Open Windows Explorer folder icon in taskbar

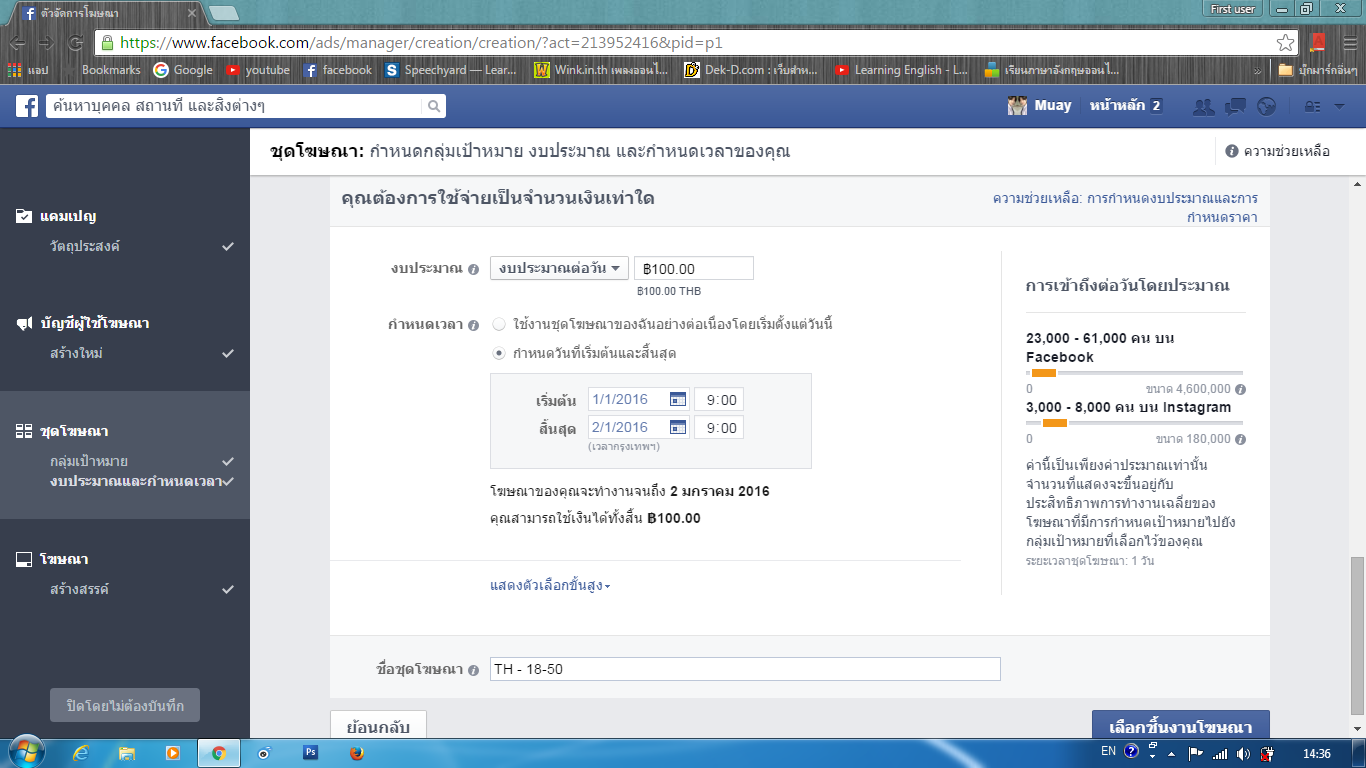(127, 753)
